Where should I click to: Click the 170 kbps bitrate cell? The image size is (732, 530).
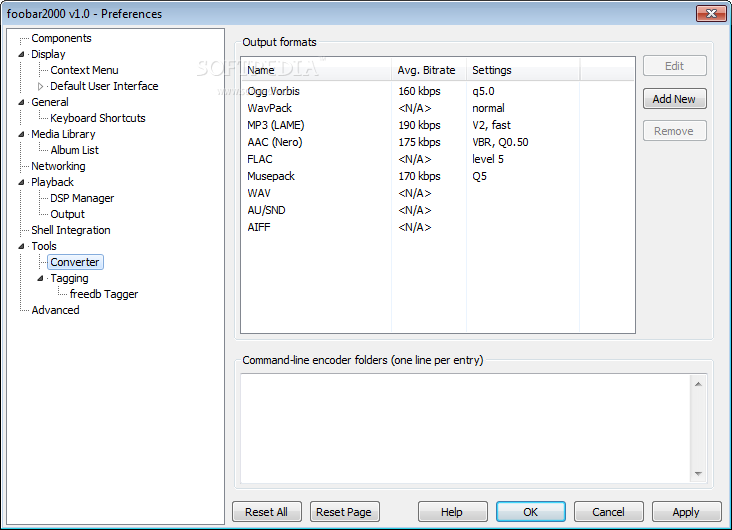(419, 176)
